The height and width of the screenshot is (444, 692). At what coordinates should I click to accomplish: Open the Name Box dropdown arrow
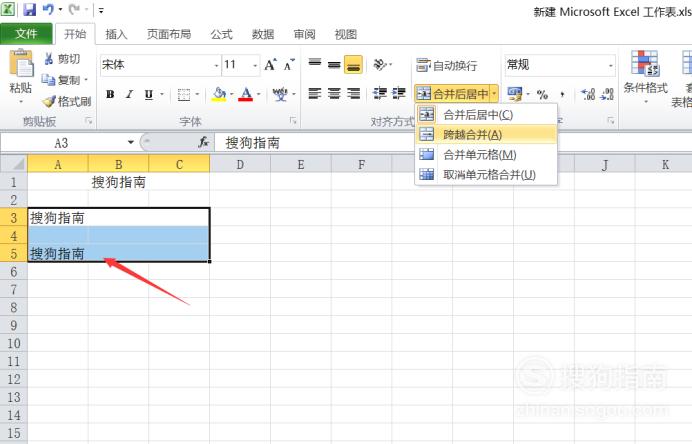[131, 142]
